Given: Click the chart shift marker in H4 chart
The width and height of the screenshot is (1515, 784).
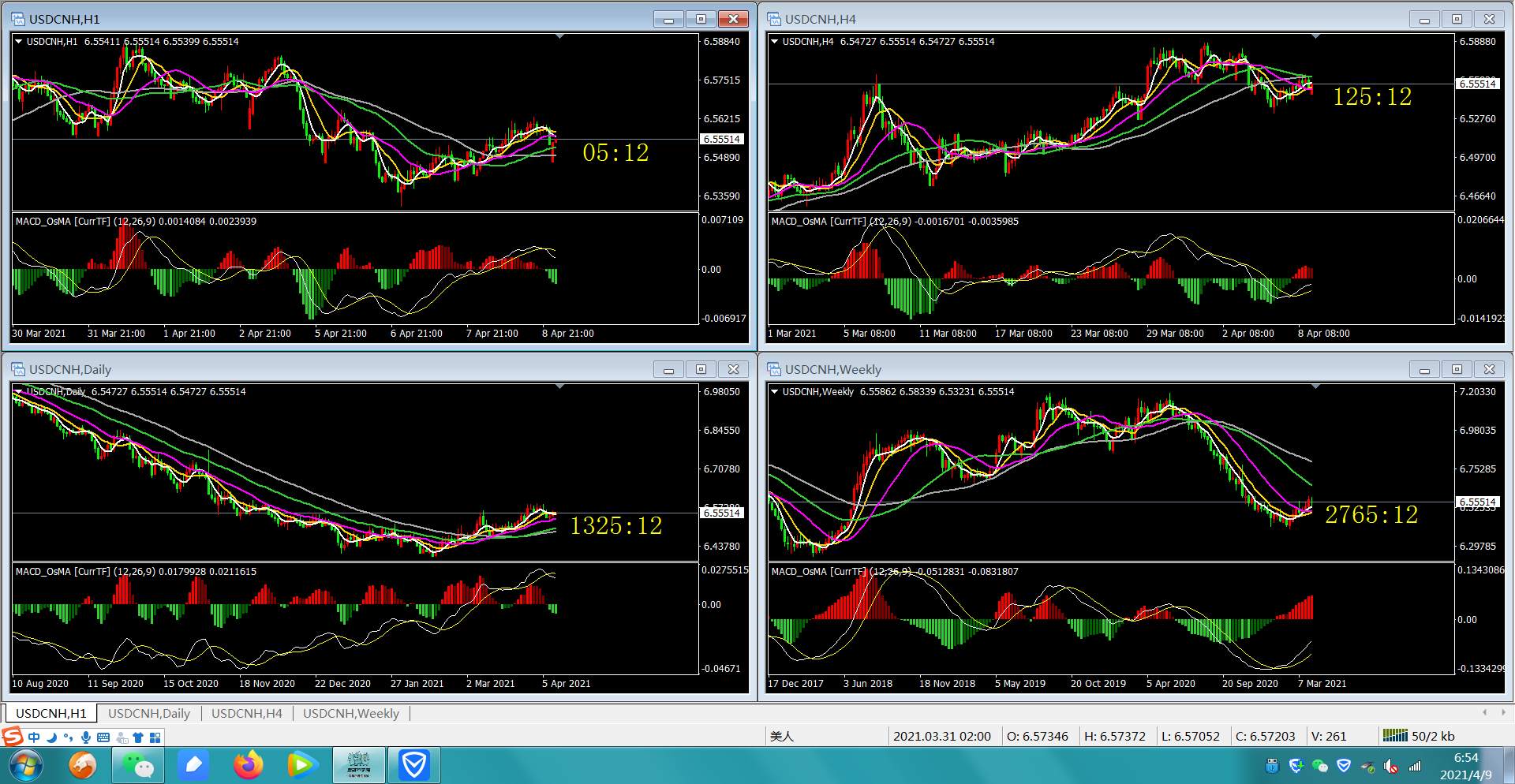Looking at the screenshot, I should [1315, 36].
